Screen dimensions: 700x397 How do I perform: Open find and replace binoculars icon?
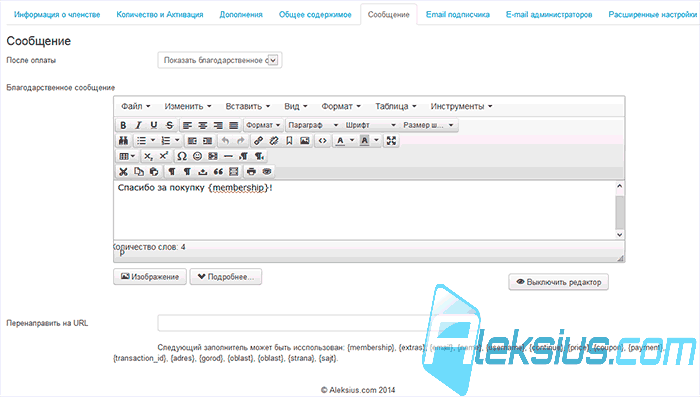123,141
